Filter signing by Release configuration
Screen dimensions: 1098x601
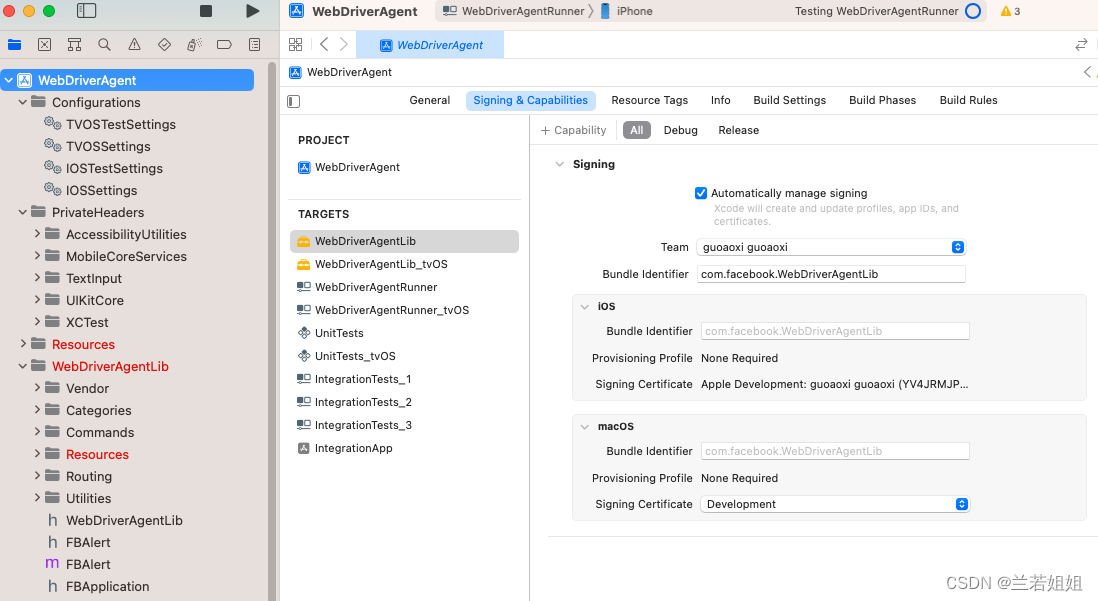click(738, 130)
